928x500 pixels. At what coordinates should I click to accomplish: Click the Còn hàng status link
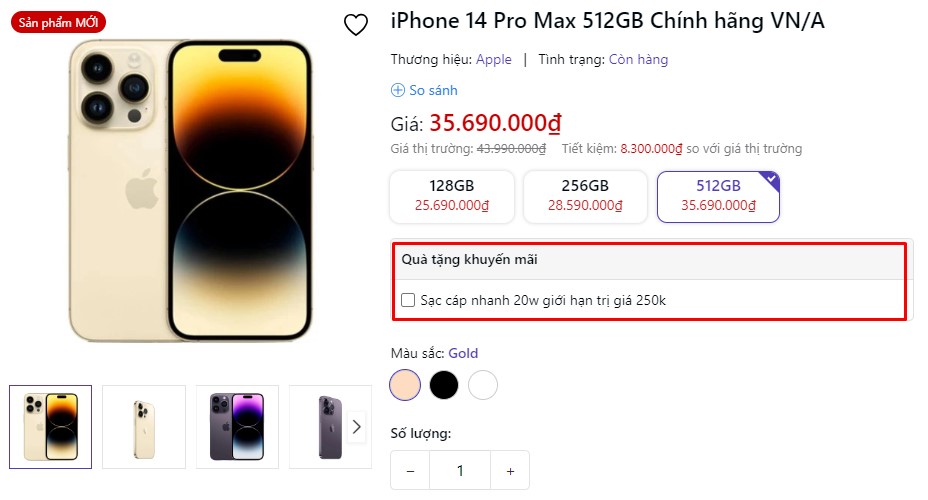coord(638,59)
